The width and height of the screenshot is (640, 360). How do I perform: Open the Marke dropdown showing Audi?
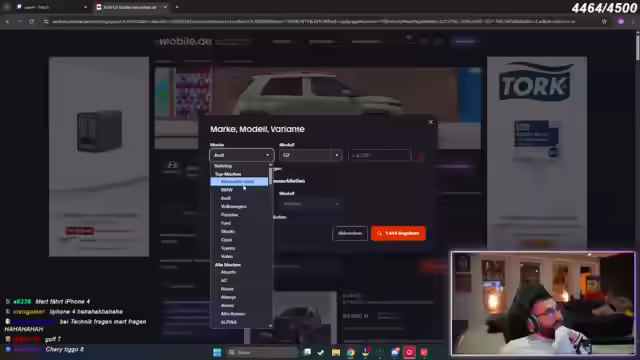pos(241,155)
